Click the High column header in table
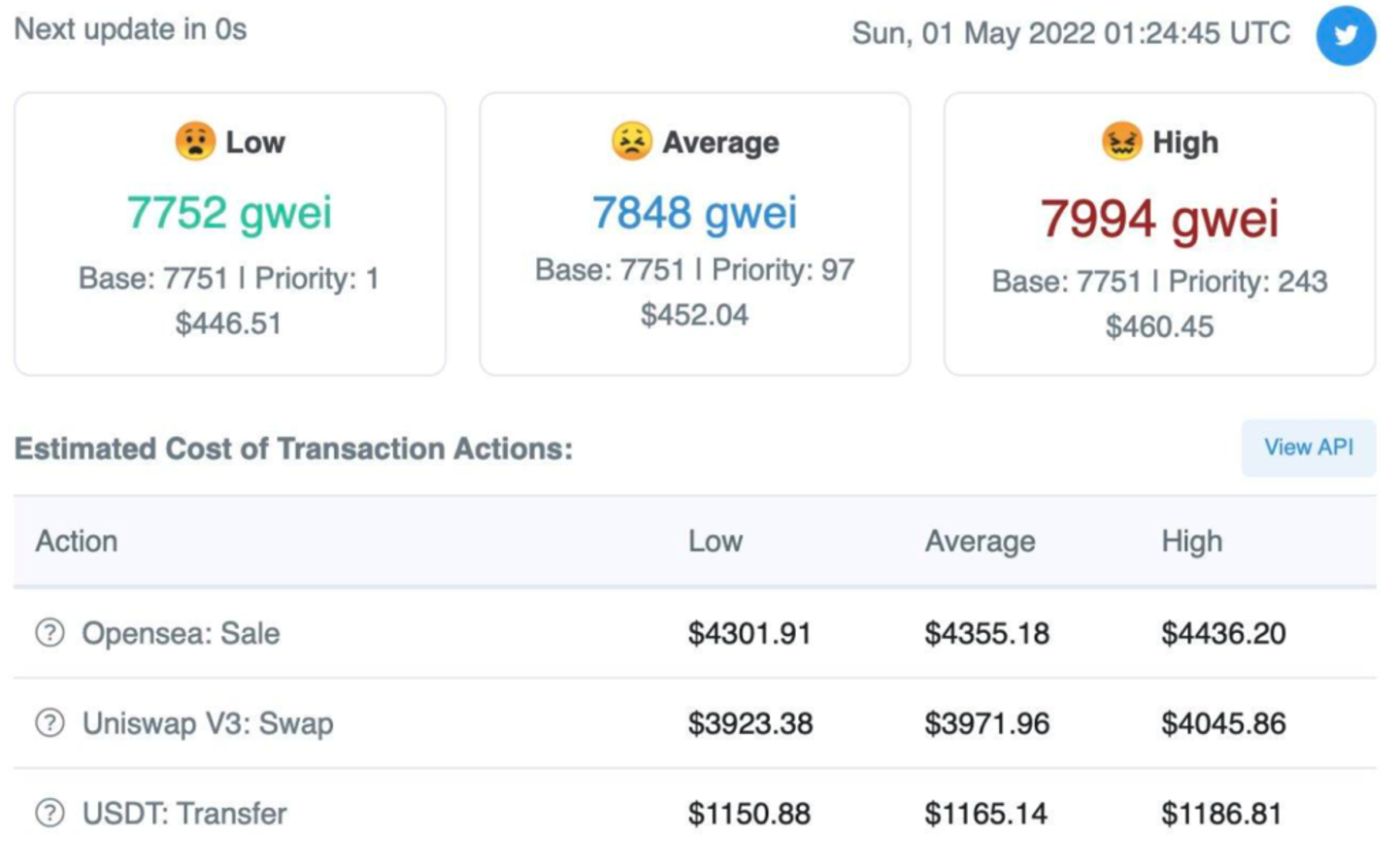Image resolution: width=1398 pixels, height=868 pixels. click(x=1192, y=541)
